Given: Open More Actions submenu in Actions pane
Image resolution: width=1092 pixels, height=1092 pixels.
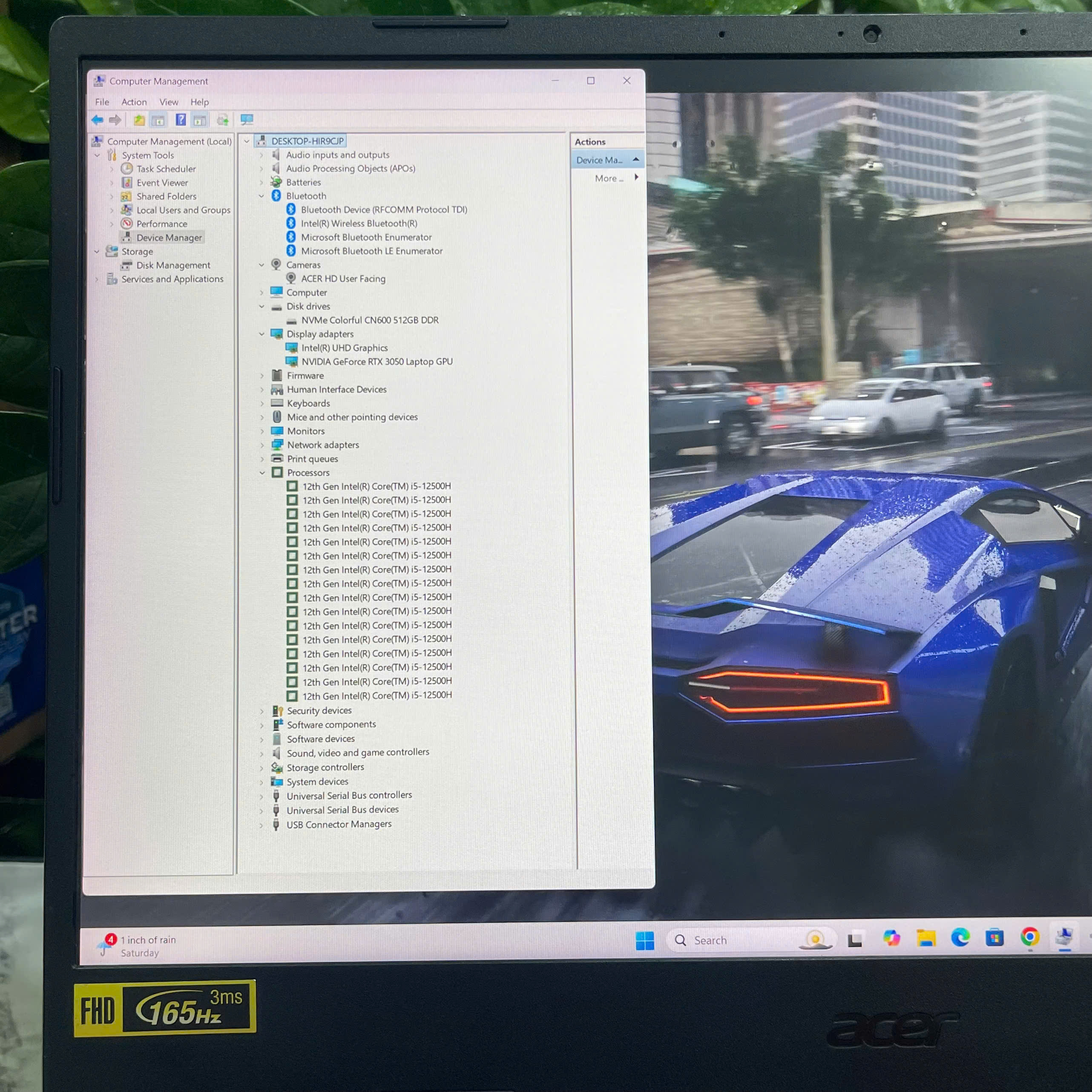Looking at the screenshot, I should (616, 178).
